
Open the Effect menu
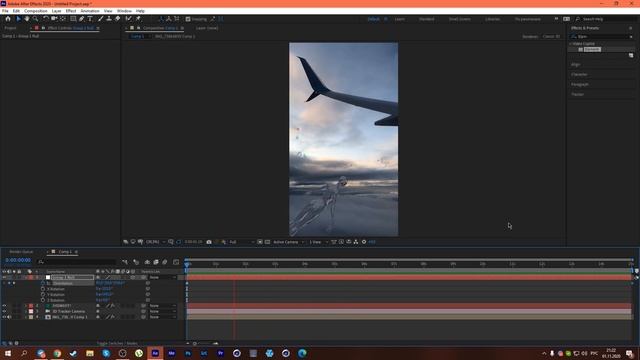click(71, 11)
